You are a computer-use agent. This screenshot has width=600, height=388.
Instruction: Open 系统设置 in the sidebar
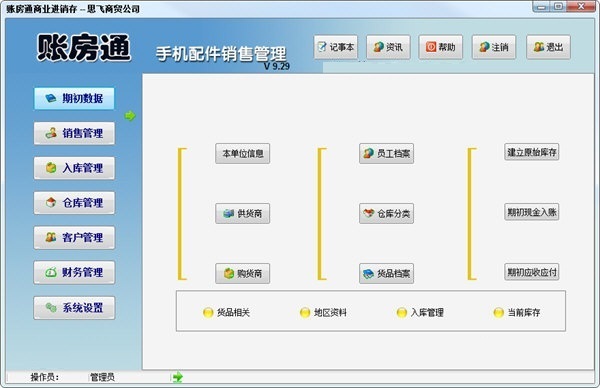coord(74,308)
